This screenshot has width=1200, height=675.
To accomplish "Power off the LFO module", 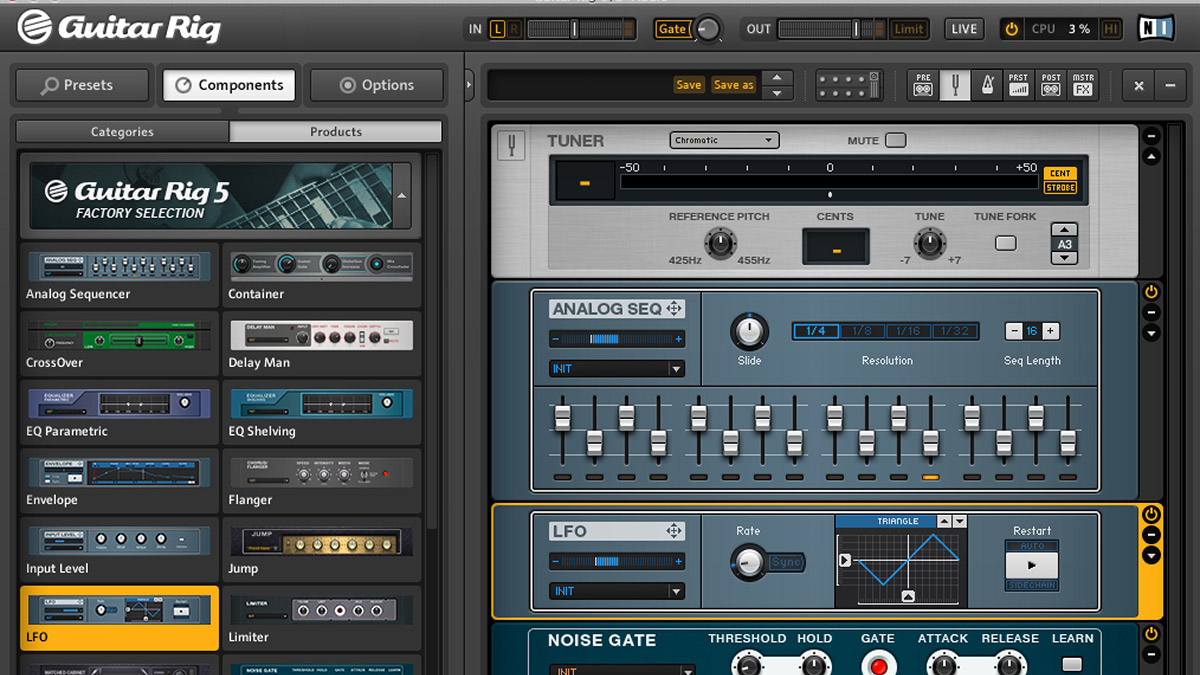I will tap(1150, 512).
